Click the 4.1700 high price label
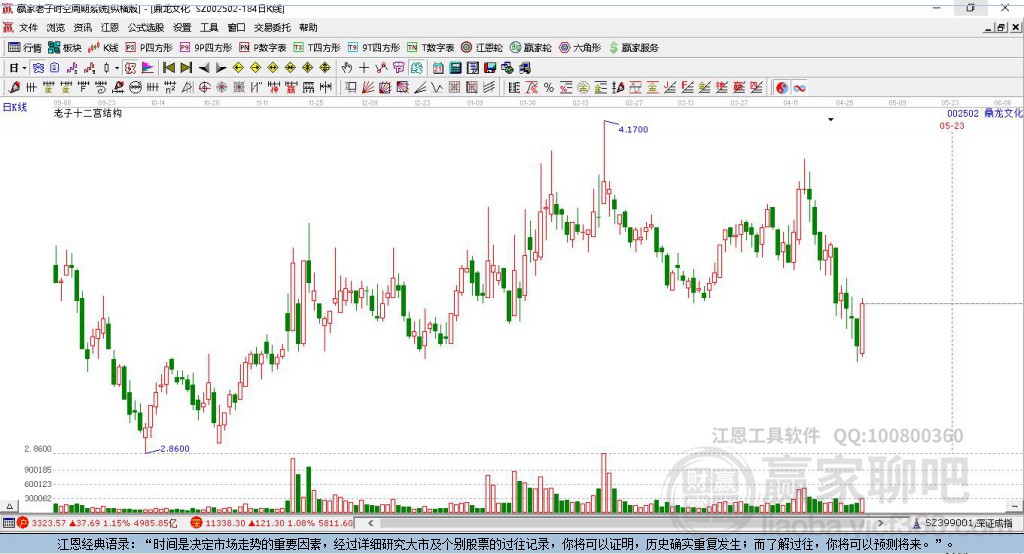 point(633,129)
